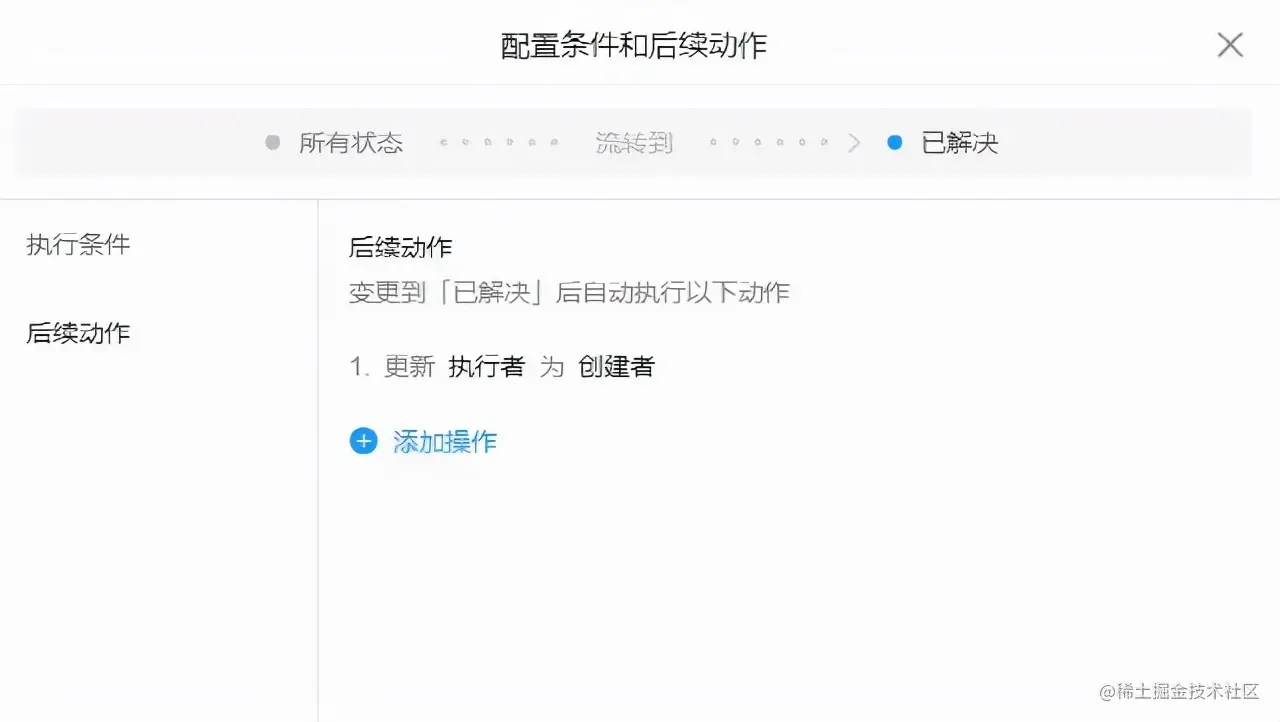Open the 执行者 field selector in action 1

tap(486, 367)
